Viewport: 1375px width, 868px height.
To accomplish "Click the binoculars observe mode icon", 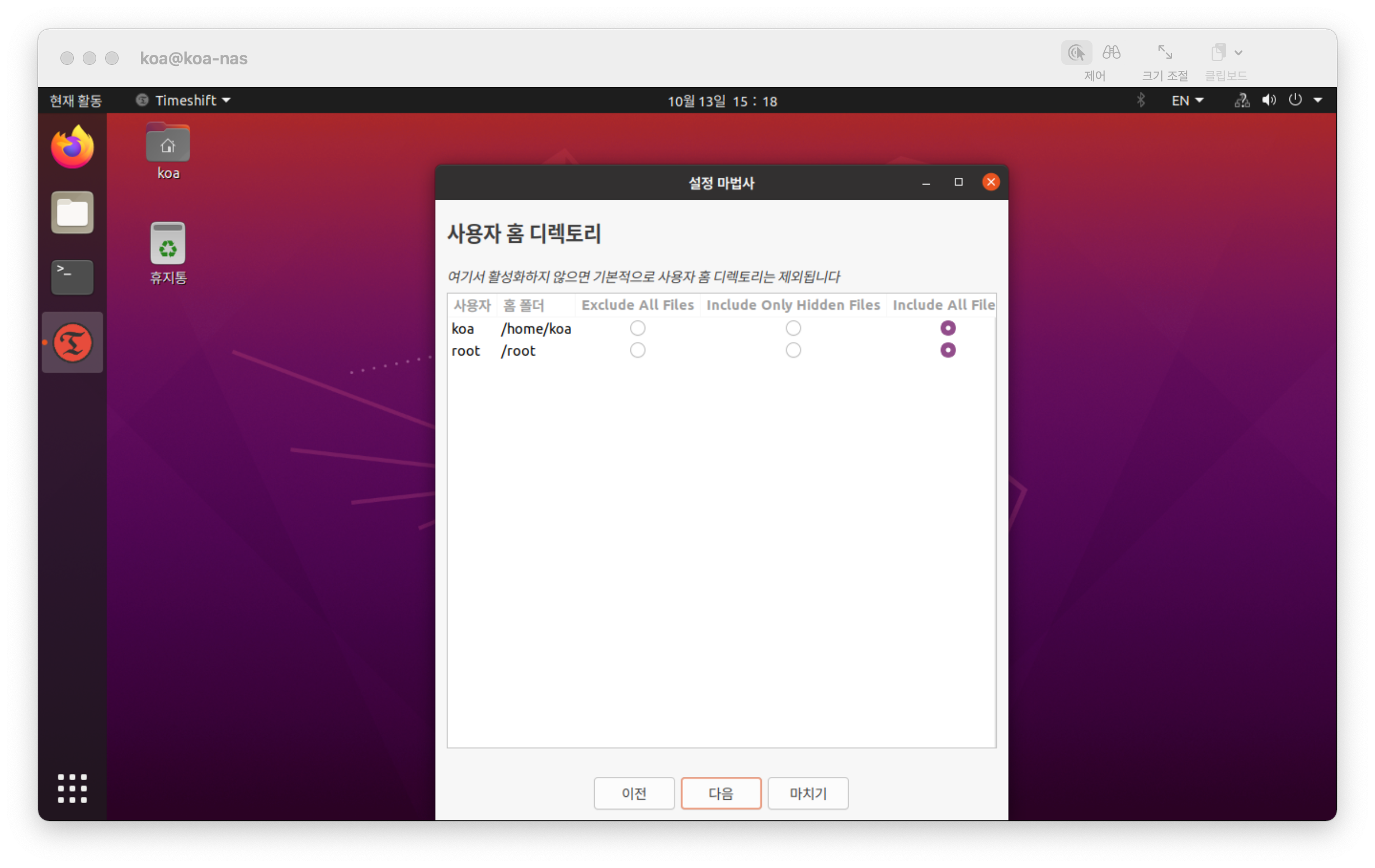I will (x=1110, y=53).
